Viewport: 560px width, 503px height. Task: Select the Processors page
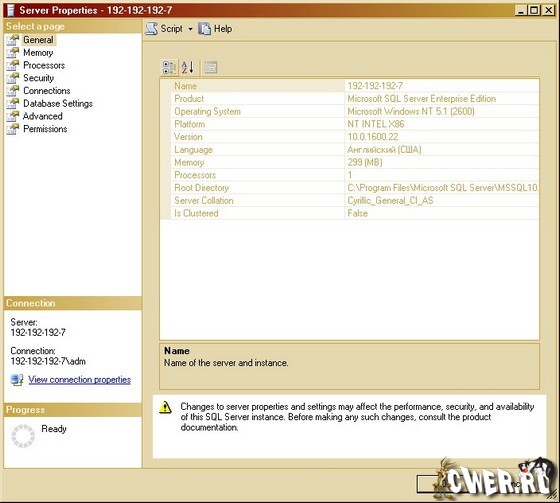point(44,65)
